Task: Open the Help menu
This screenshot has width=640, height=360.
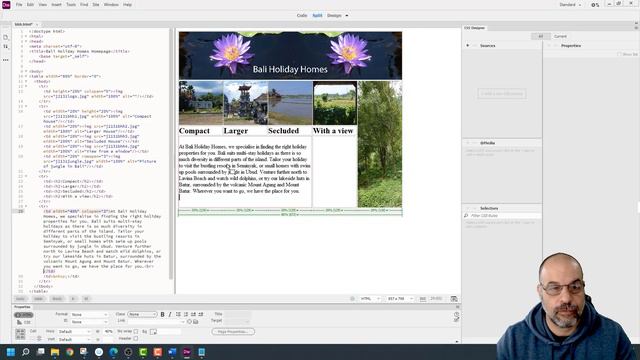Action: point(127,4)
